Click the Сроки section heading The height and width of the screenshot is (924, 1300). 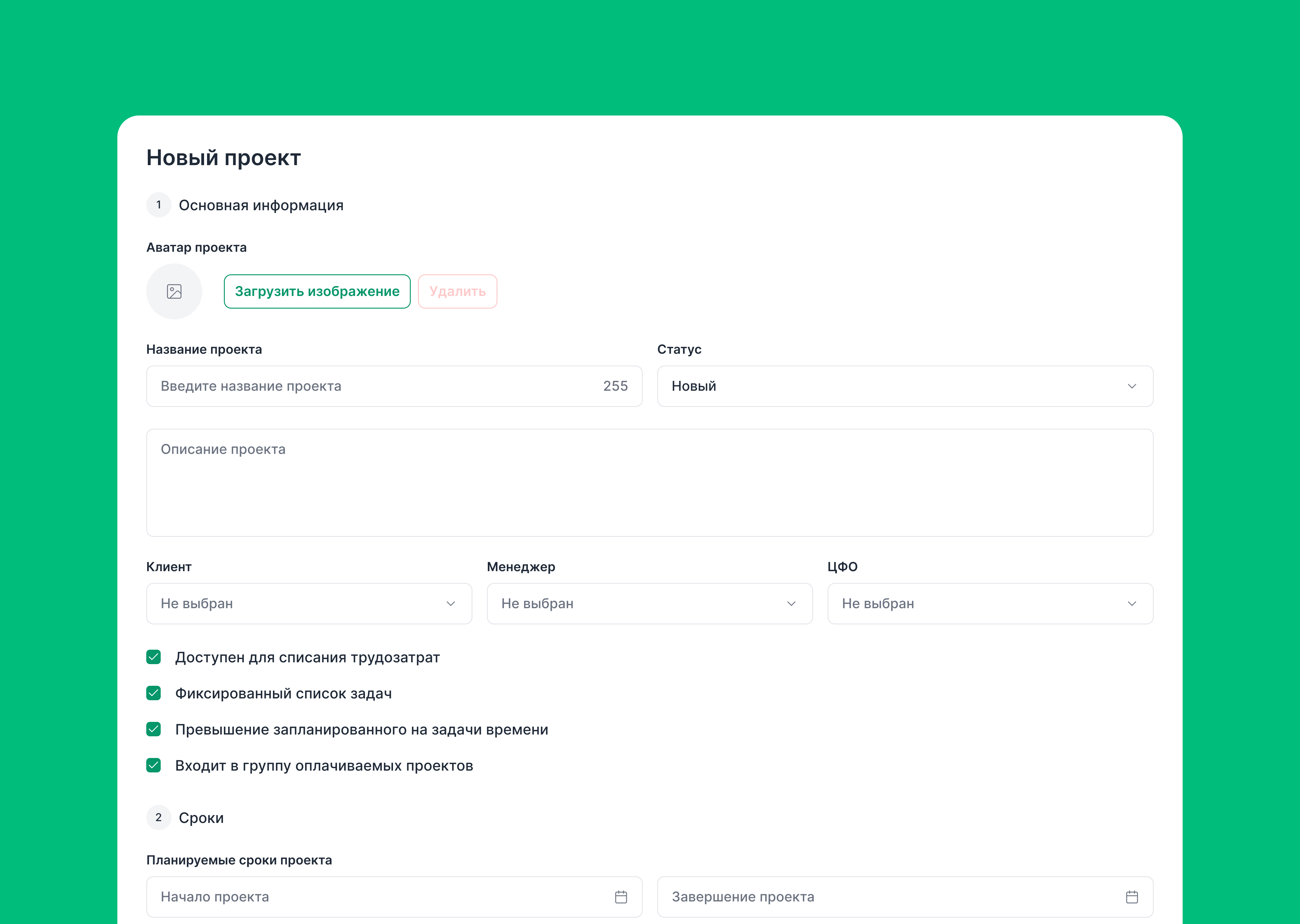point(201,818)
